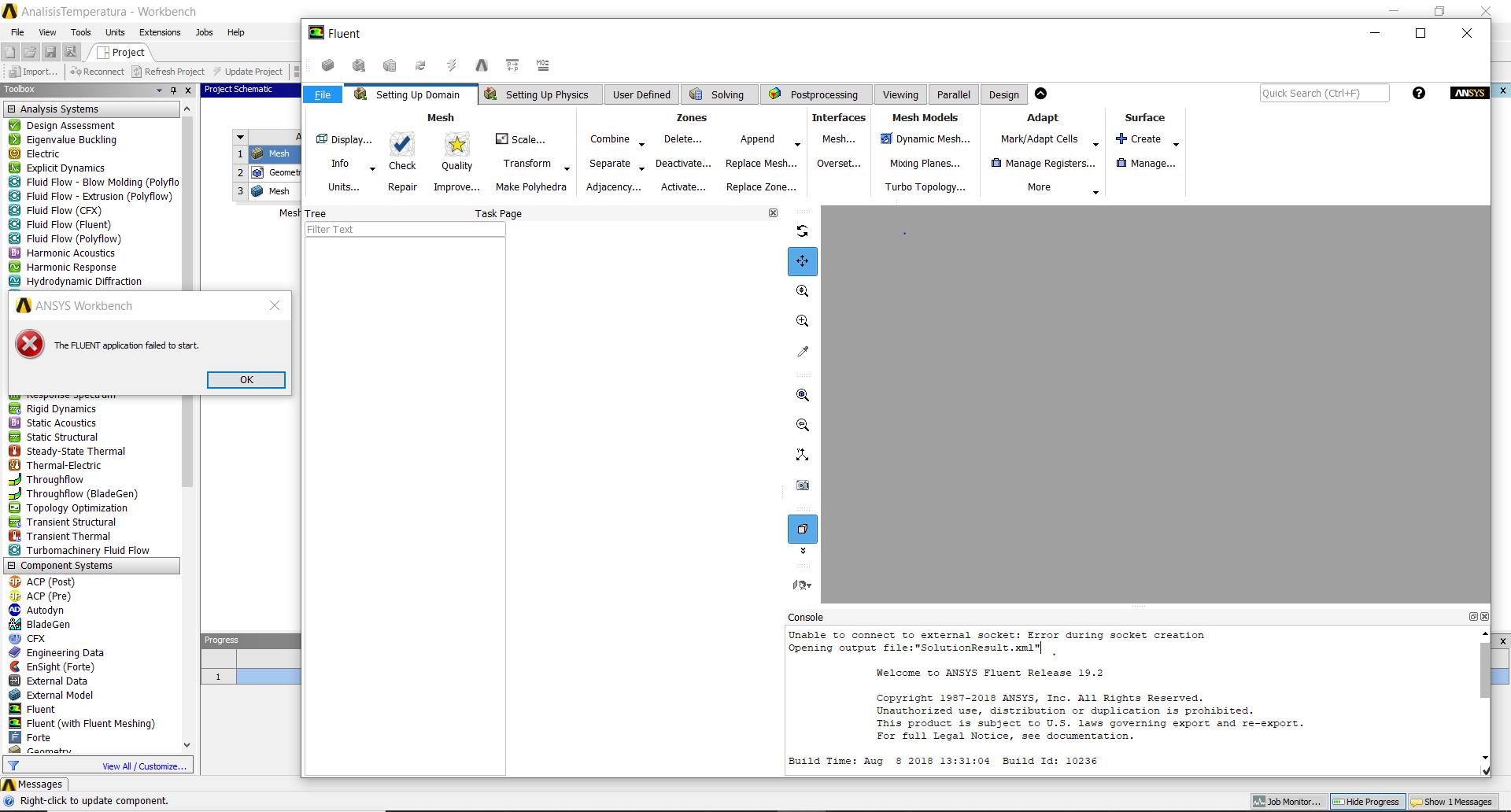Image resolution: width=1511 pixels, height=812 pixels.
Task: Click the Check mesh checkmark icon
Action: coord(402,143)
